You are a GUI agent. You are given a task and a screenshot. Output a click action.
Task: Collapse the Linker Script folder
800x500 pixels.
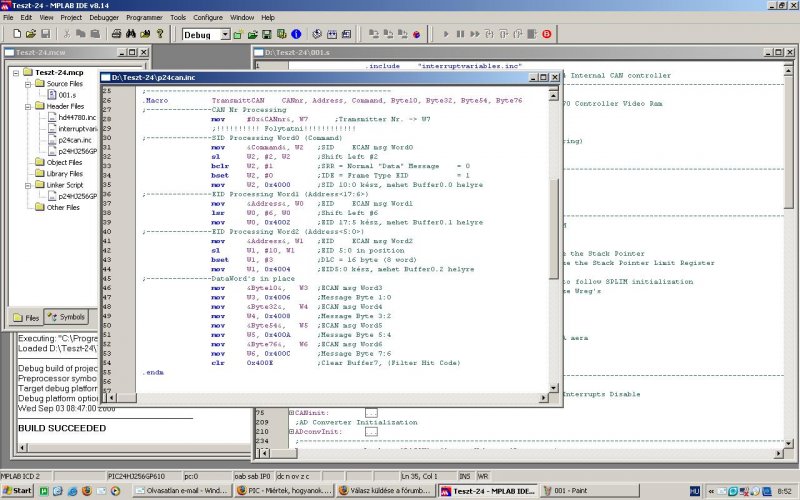pyautogui.click(x=28, y=186)
